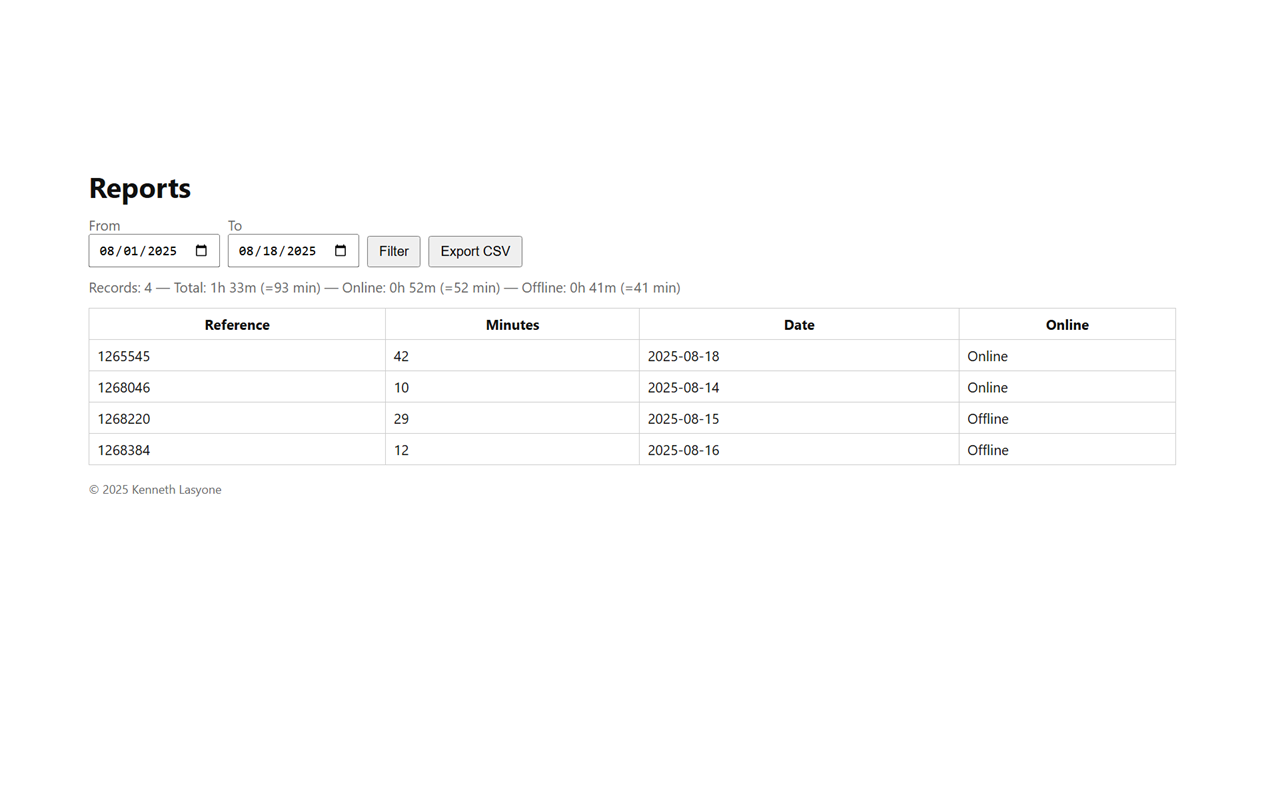Click inside the From date field
Image resolution: width=1280 pixels, height=800 pixels.
(138, 251)
